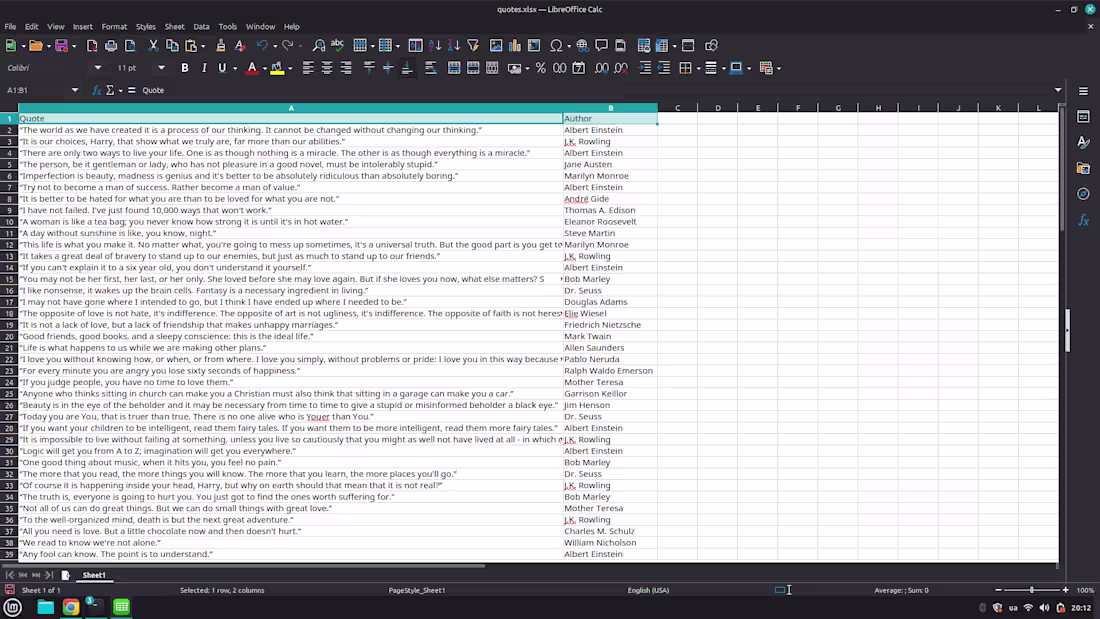Toggle AutoFilter funnel icon
The image size is (1100, 619).
[473, 46]
